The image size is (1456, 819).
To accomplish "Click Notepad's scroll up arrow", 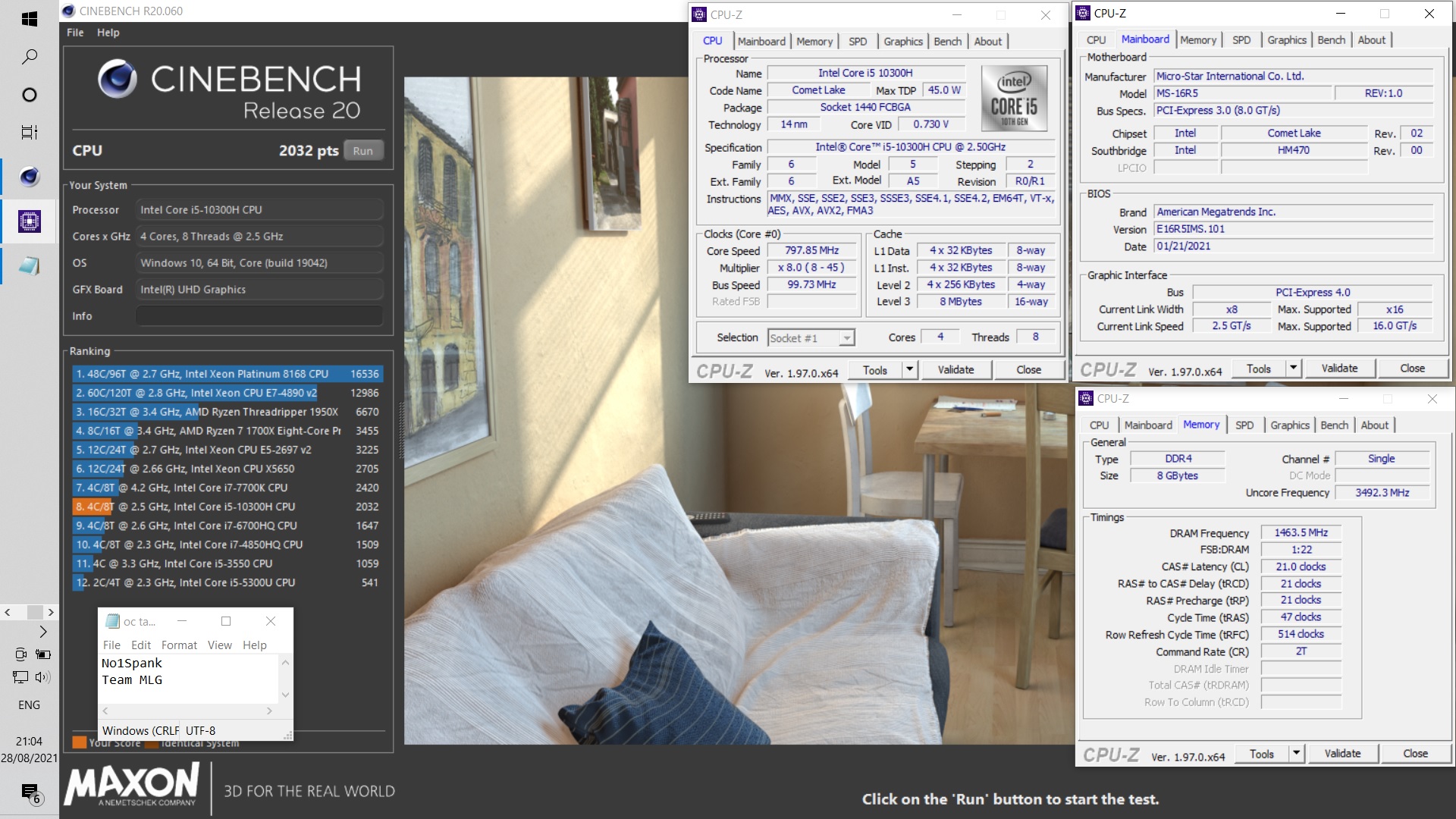I will [x=286, y=662].
